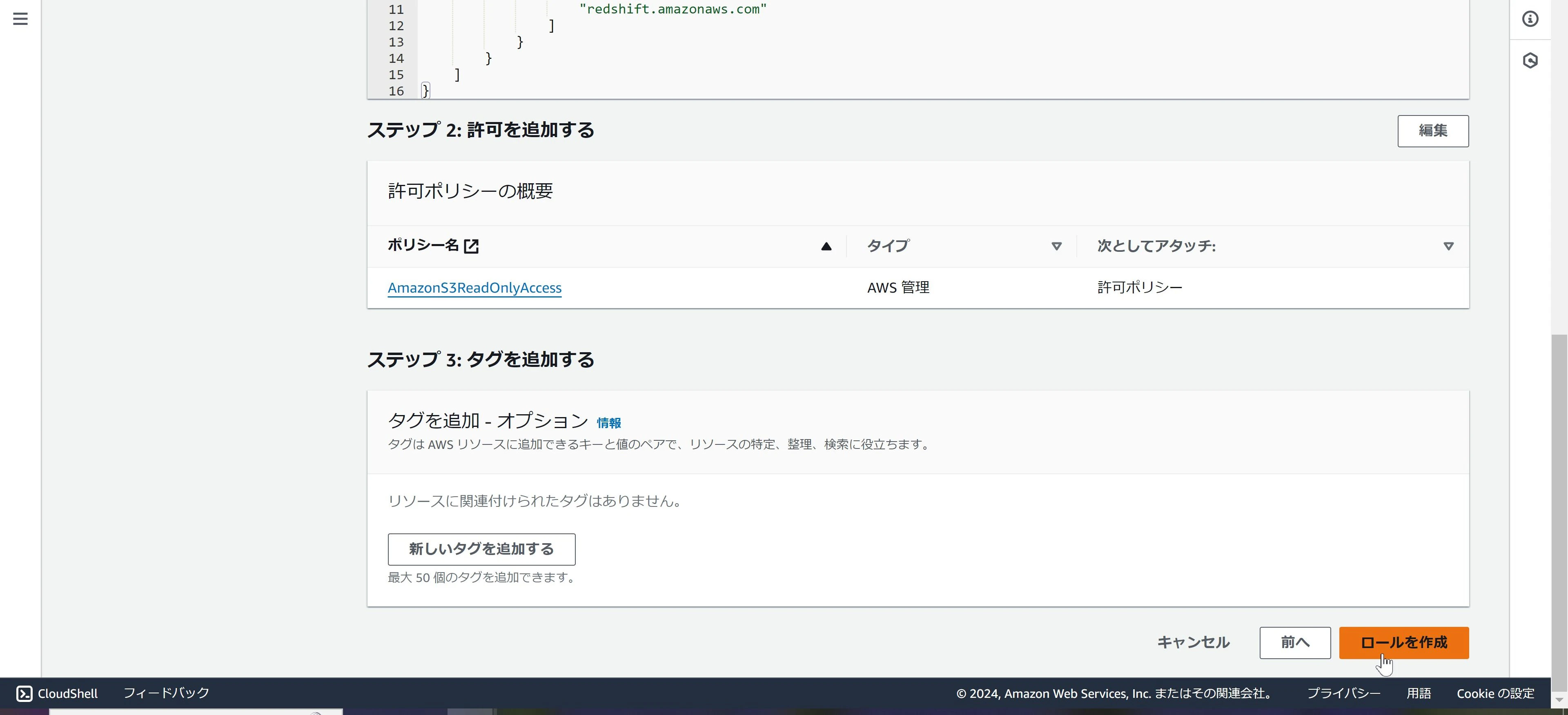Click line number 16 in the code editor
The image size is (1568, 715).
pyautogui.click(x=396, y=91)
